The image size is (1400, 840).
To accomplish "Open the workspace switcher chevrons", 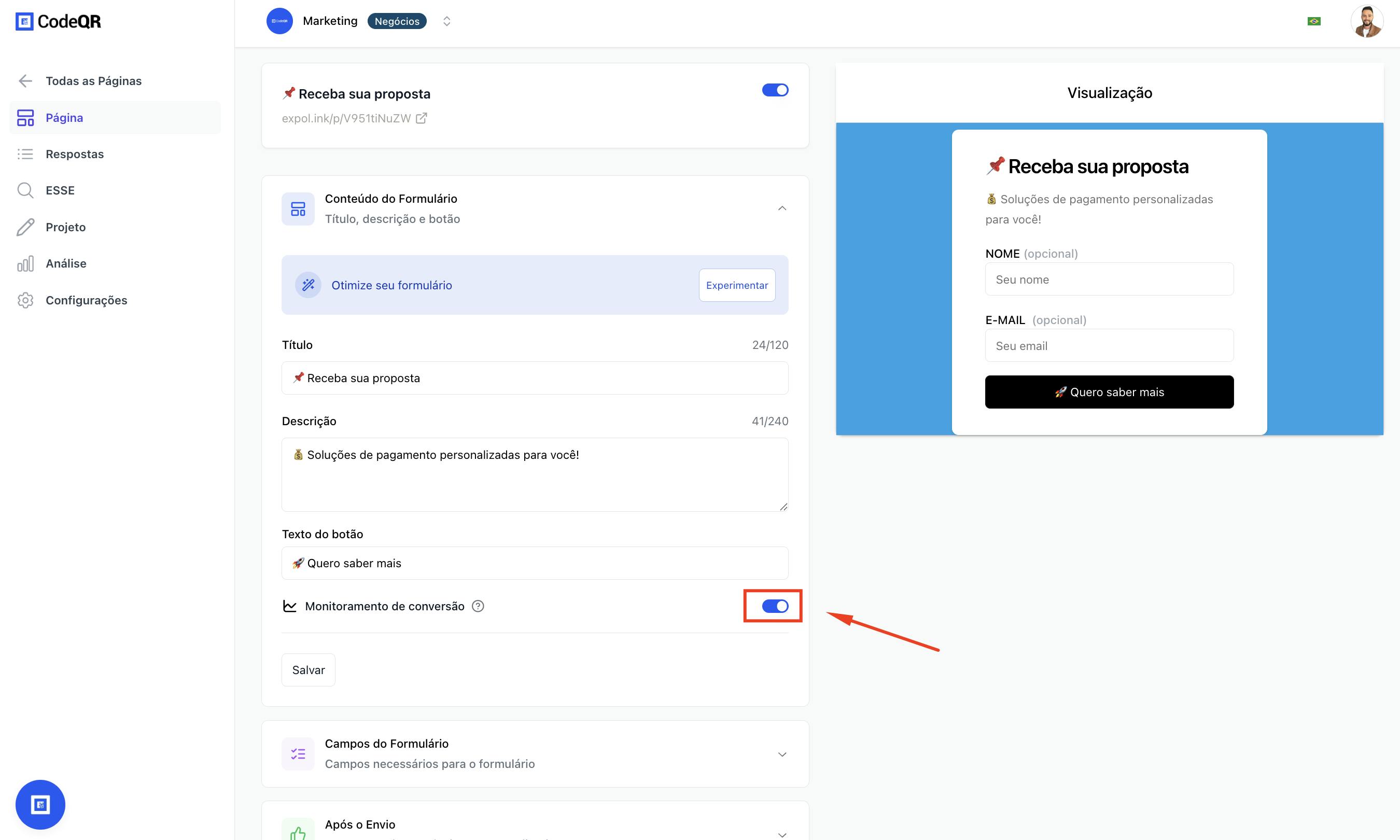I will (446, 21).
